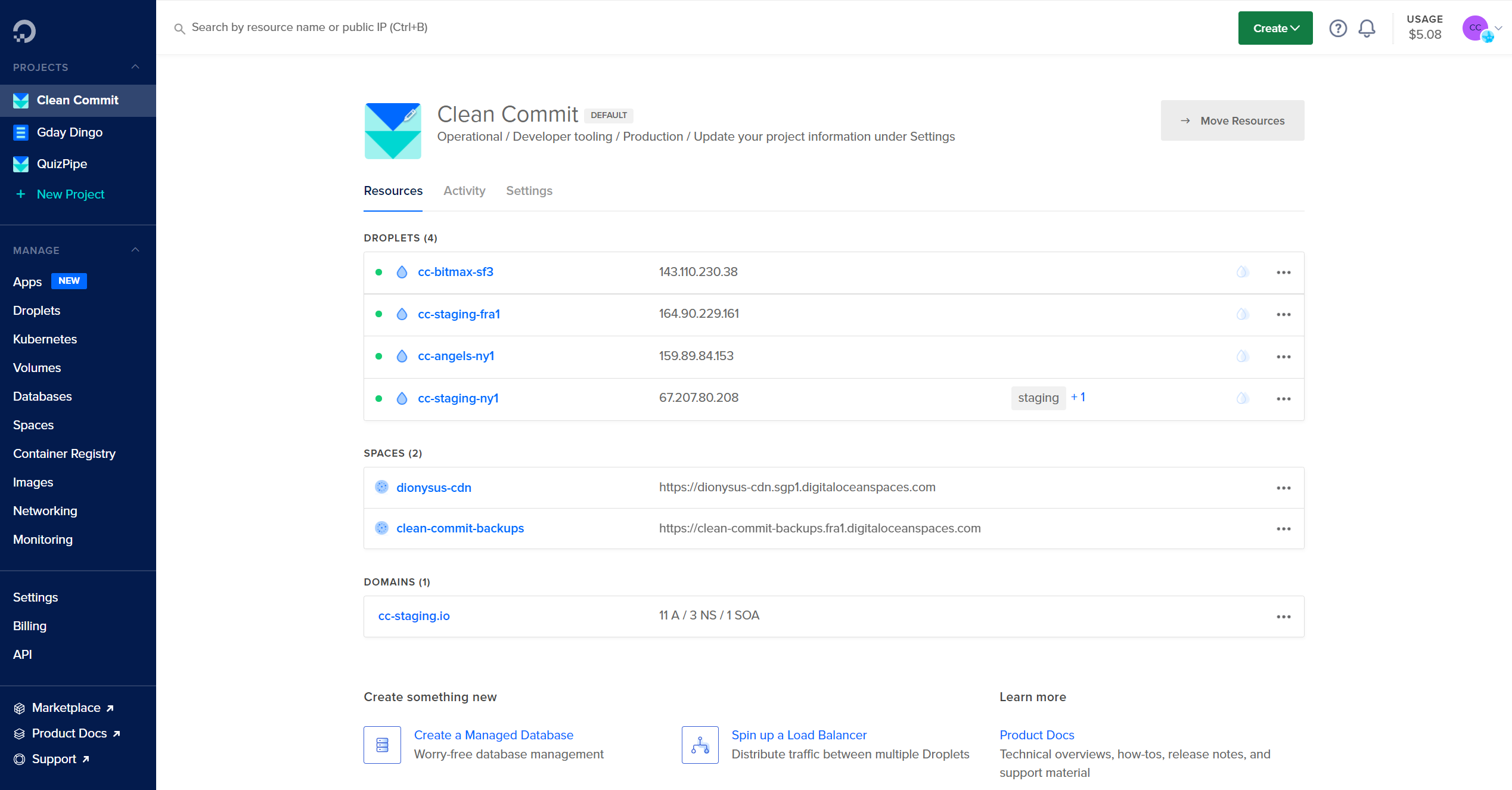
Task: Open the cc-staging.io domain link
Action: [414, 616]
